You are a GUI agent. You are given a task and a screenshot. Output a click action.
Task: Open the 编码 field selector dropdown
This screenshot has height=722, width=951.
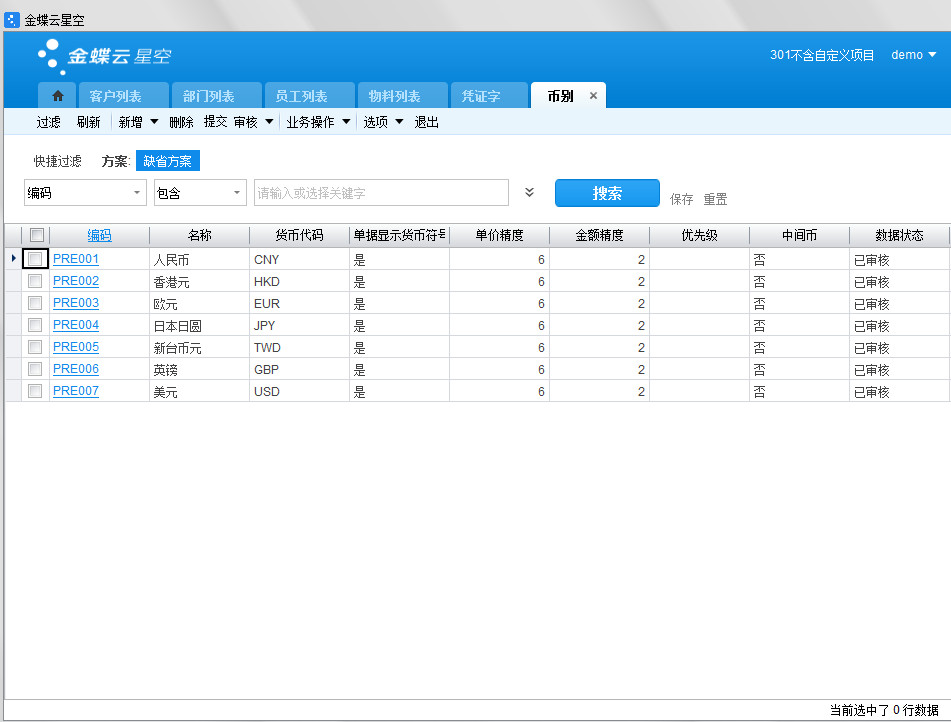(x=85, y=193)
